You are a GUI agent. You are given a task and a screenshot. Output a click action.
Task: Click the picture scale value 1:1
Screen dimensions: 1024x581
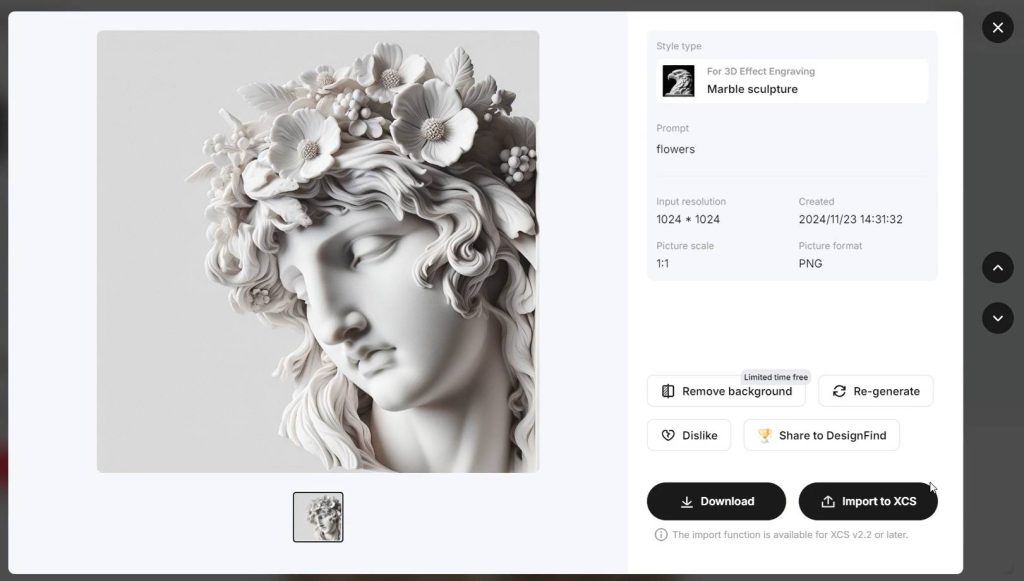[662, 264]
